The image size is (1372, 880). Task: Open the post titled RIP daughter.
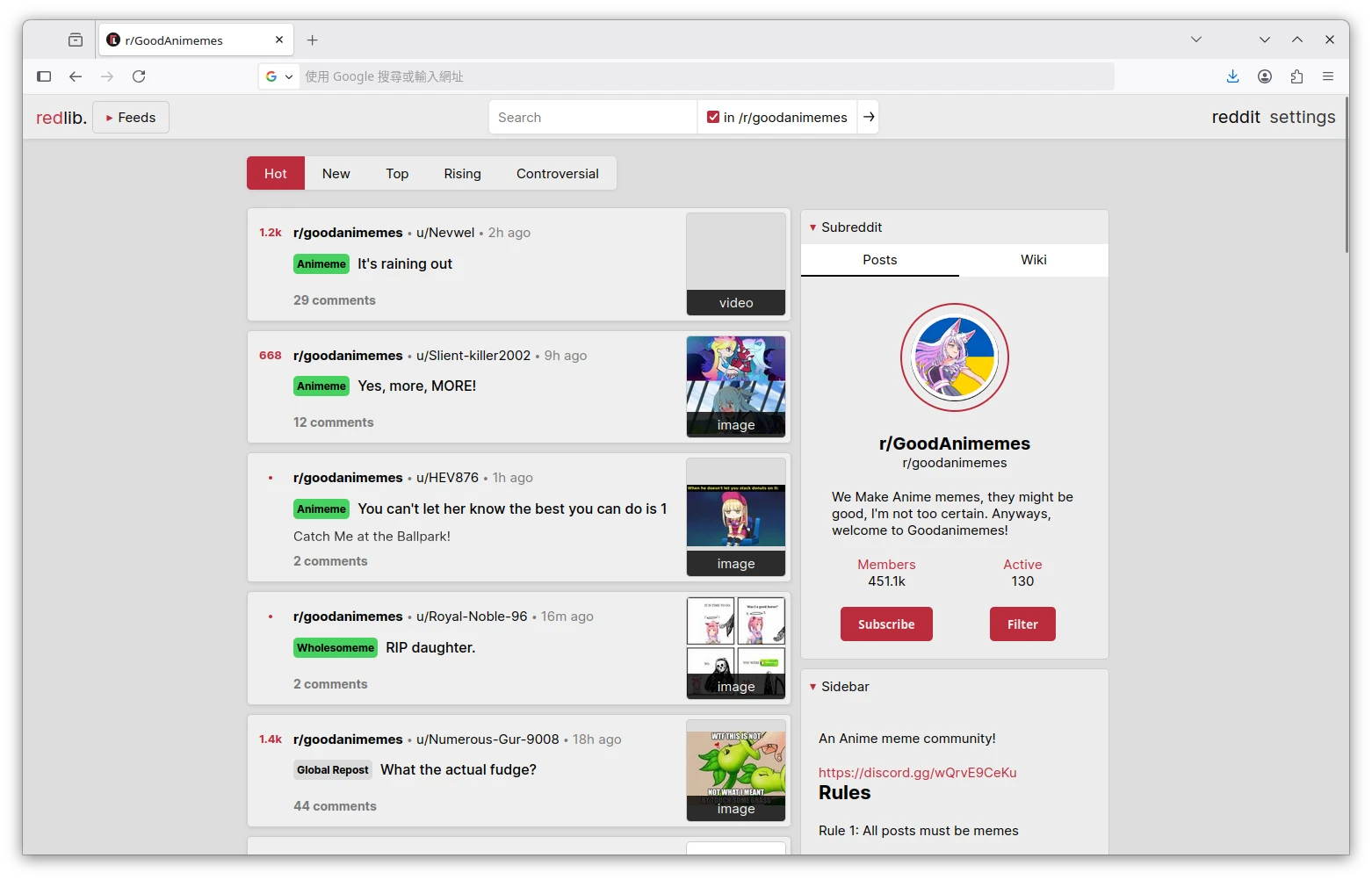coord(430,648)
